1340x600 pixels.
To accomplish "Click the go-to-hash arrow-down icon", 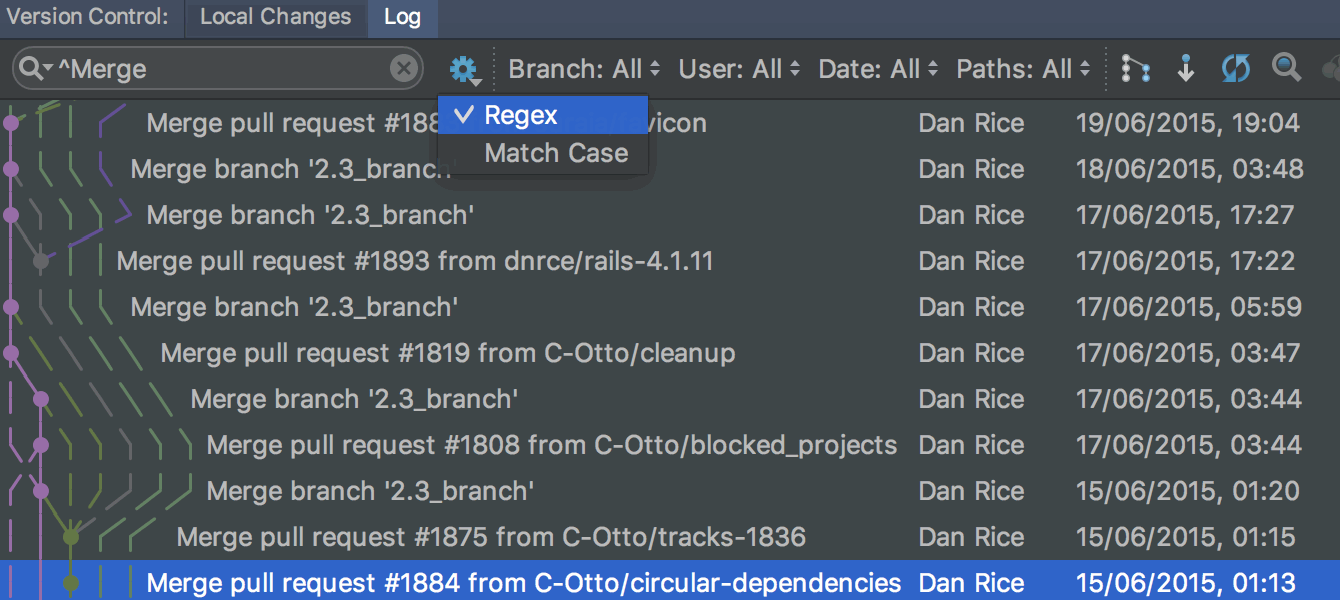I will pos(1186,69).
